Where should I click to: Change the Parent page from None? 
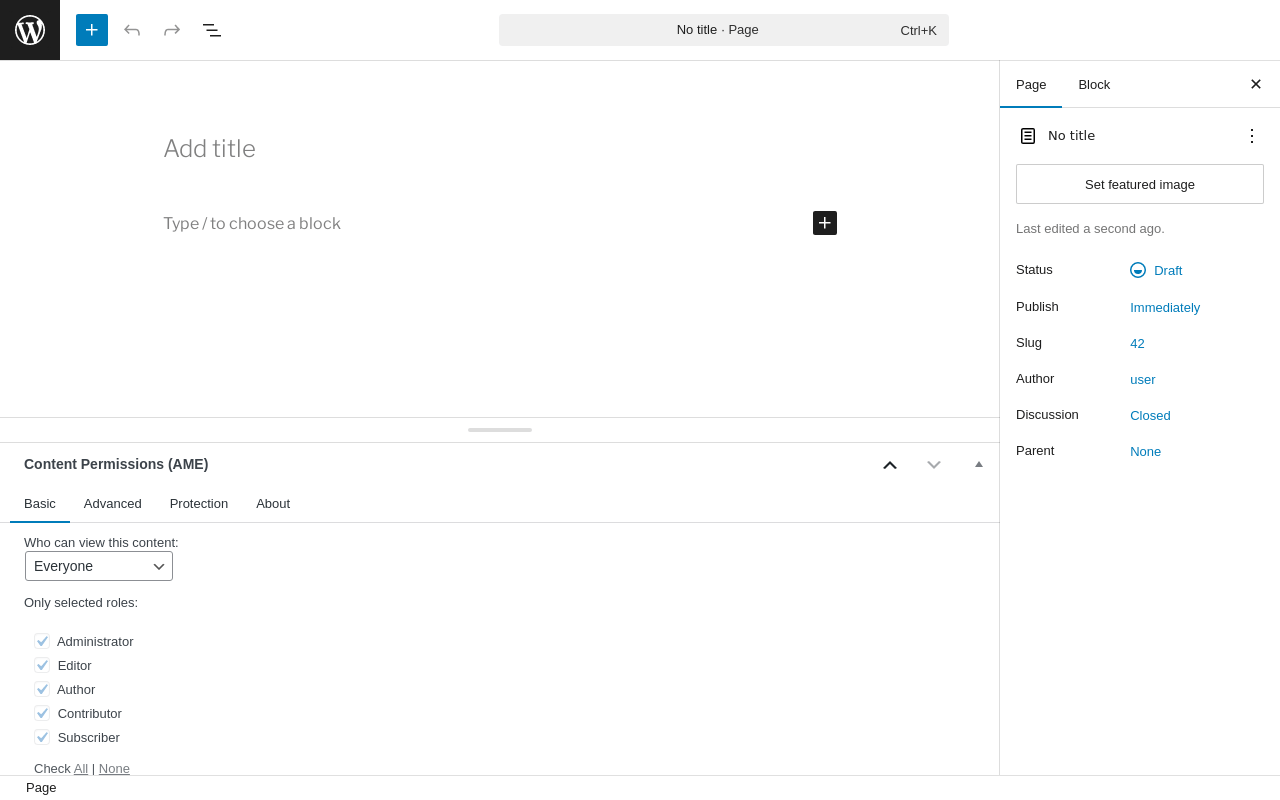1145,452
